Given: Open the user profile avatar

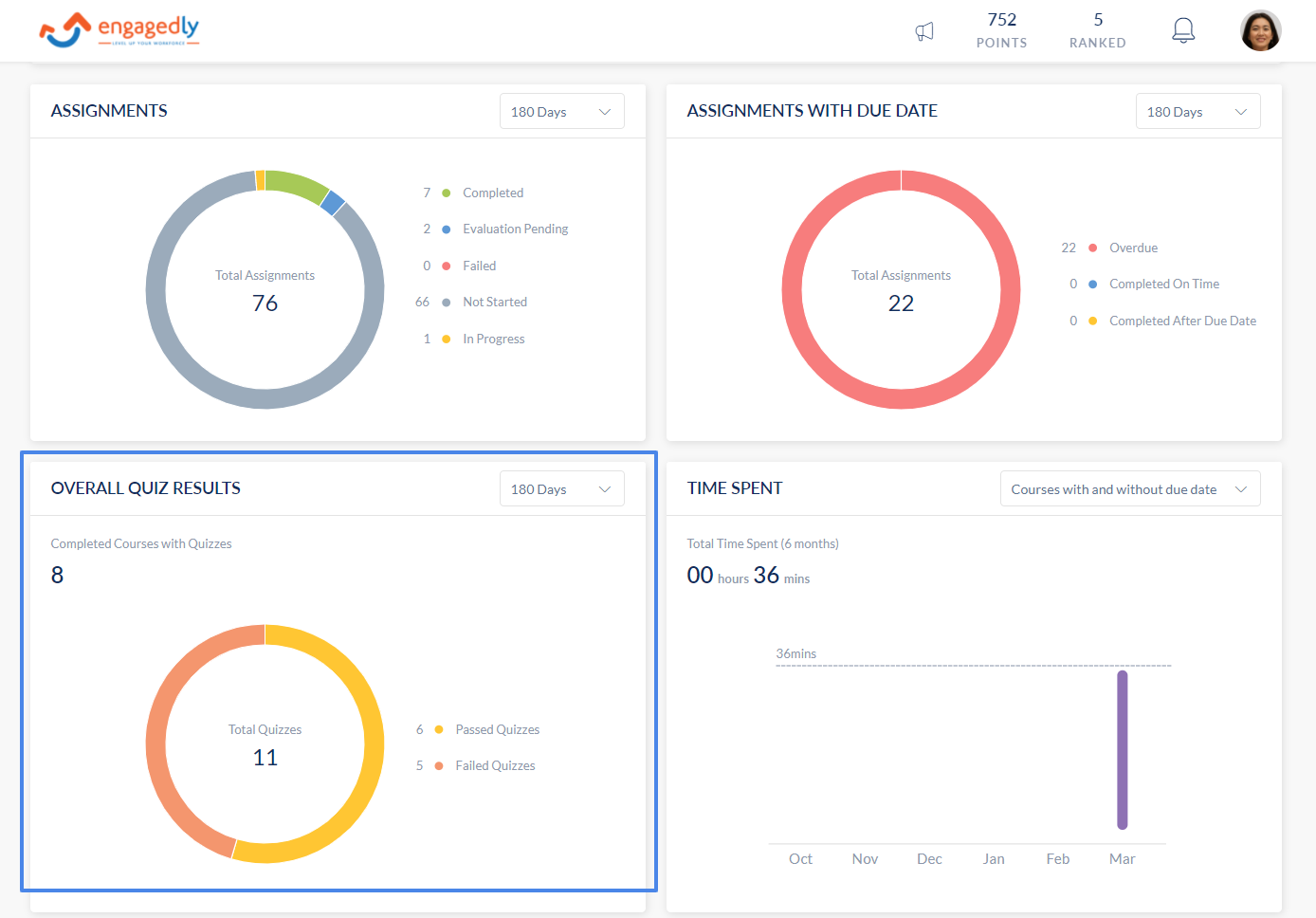Looking at the screenshot, I should coord(1261,30).
